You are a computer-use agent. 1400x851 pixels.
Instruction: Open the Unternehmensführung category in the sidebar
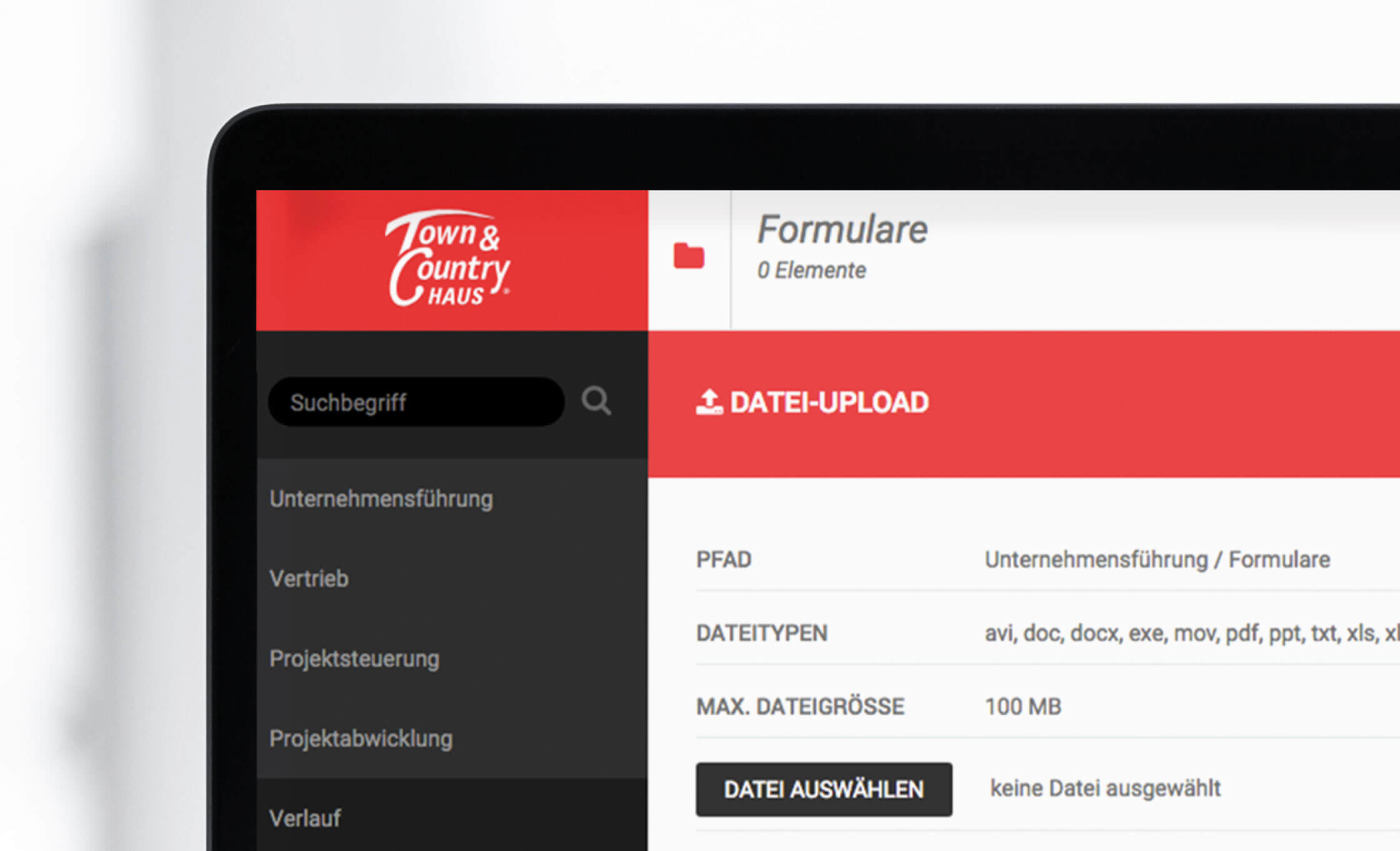point(381,499)
